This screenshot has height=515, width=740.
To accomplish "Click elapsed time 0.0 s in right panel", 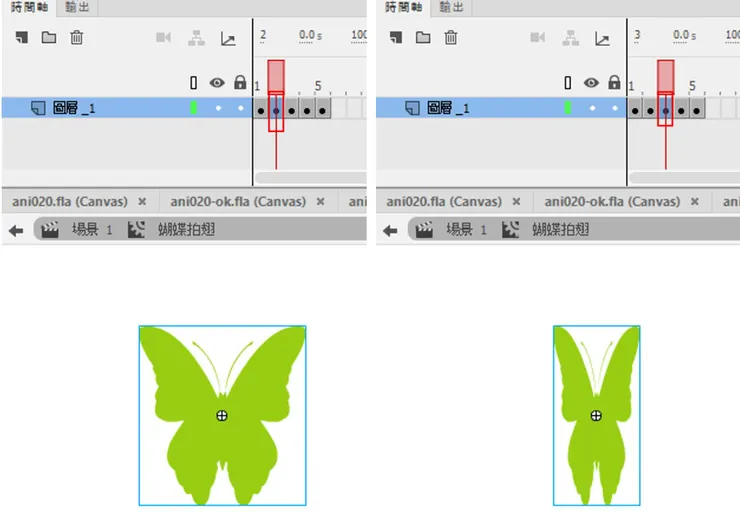I will coord(684,35).
